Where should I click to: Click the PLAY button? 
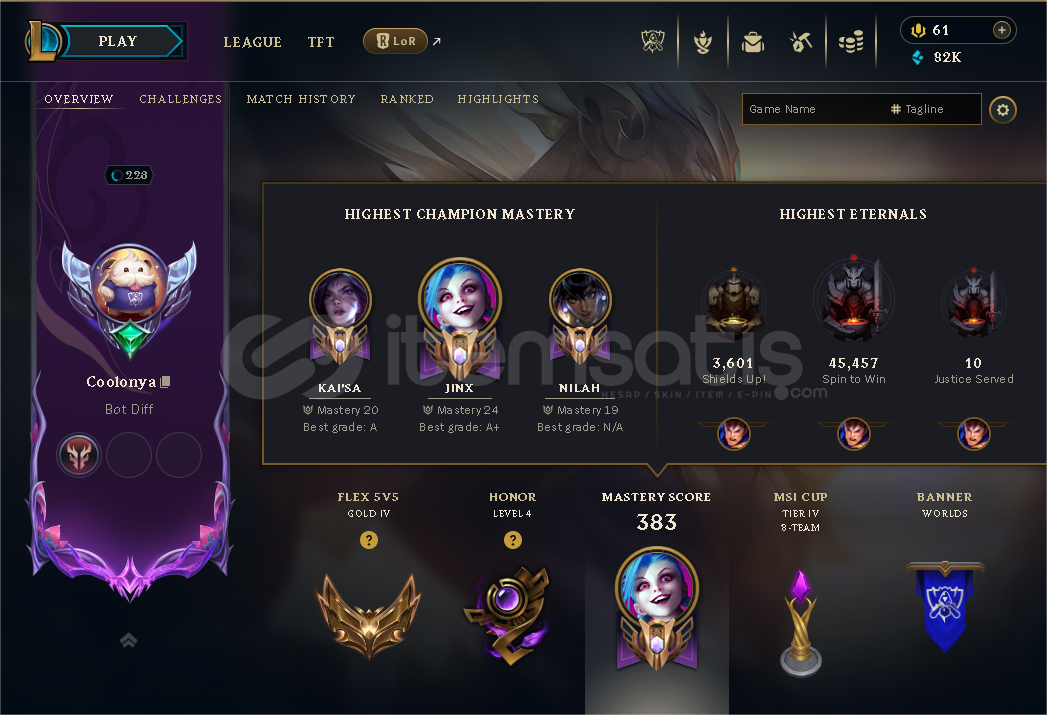click(x=118, y=41)
